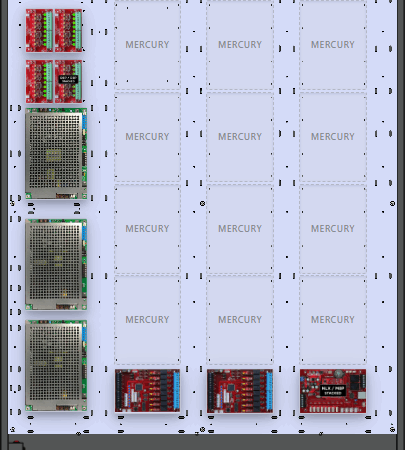
Task: Click MERCURY slot in first row, left column
Action: 147,45
